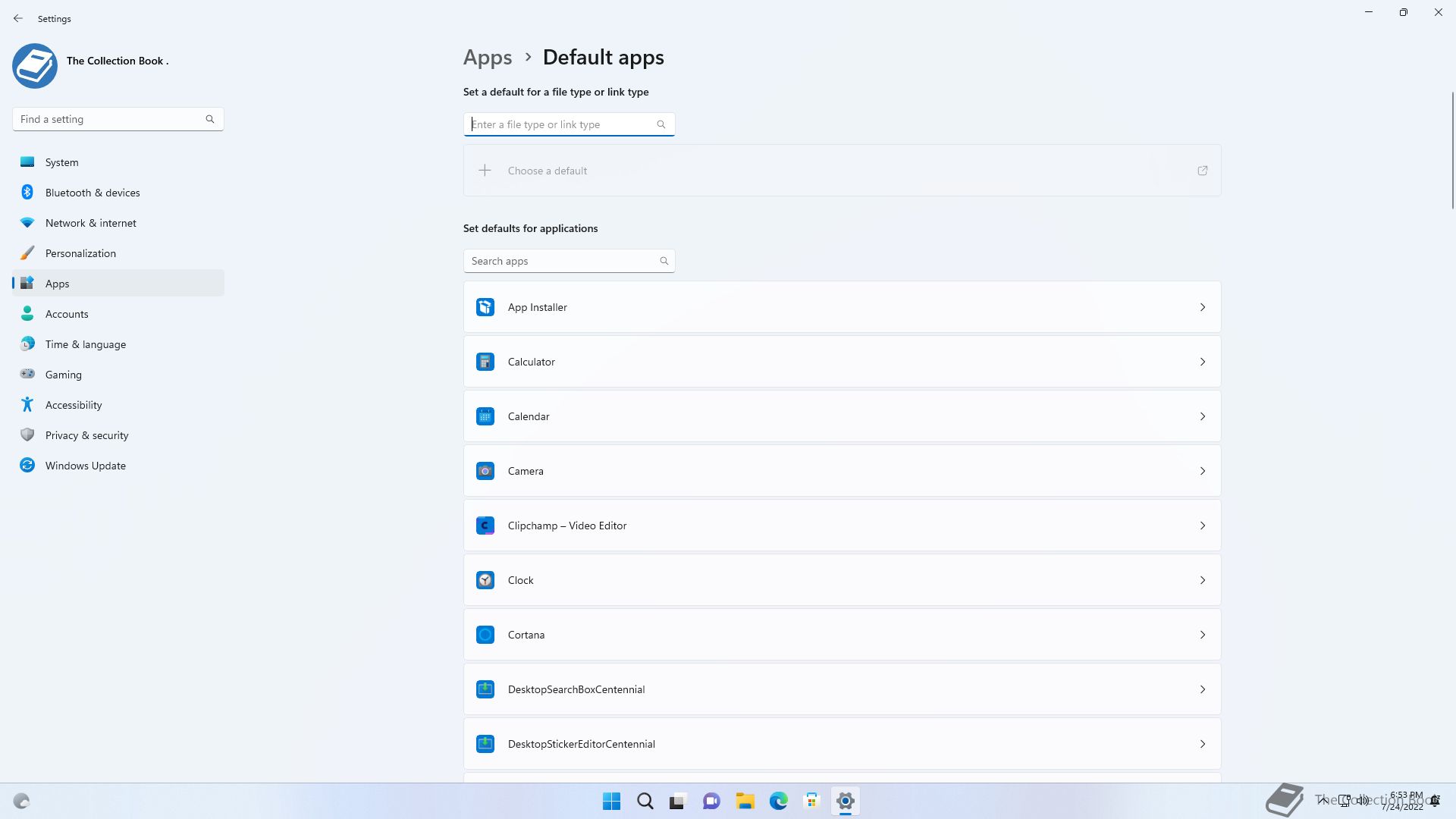The width and height of the screenshot is (1456, 819).
Task: Expand DesktopStickerEditorCentennial row chevron
Action: [x=1203, y=744]
